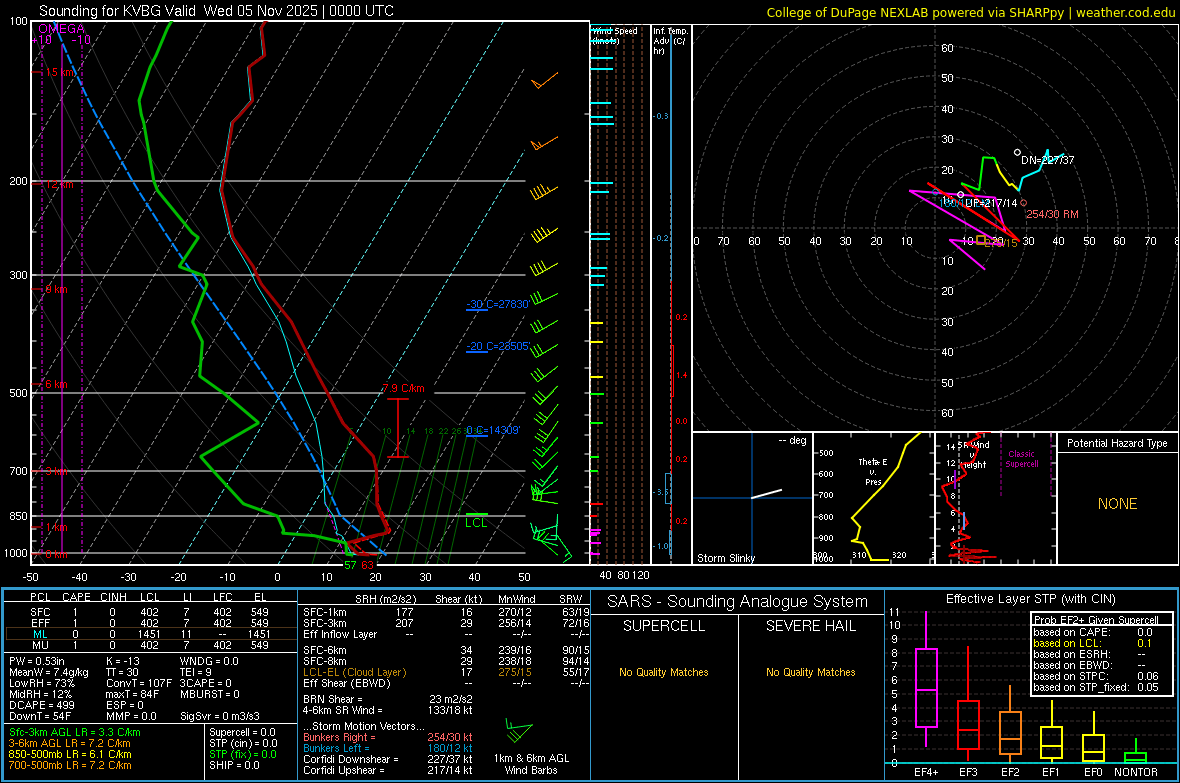
Task: Click the 'Supercell = 0.0' parameter
Action: click(x=242, y=733)
